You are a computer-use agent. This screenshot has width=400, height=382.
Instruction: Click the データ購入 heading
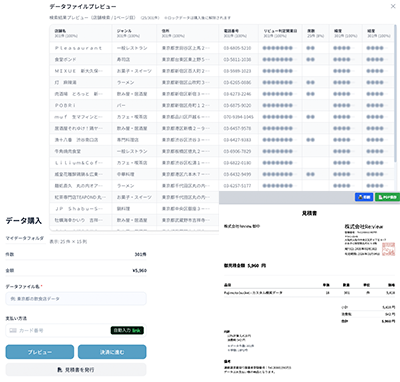pyautogui.click(x=24, y=221)
